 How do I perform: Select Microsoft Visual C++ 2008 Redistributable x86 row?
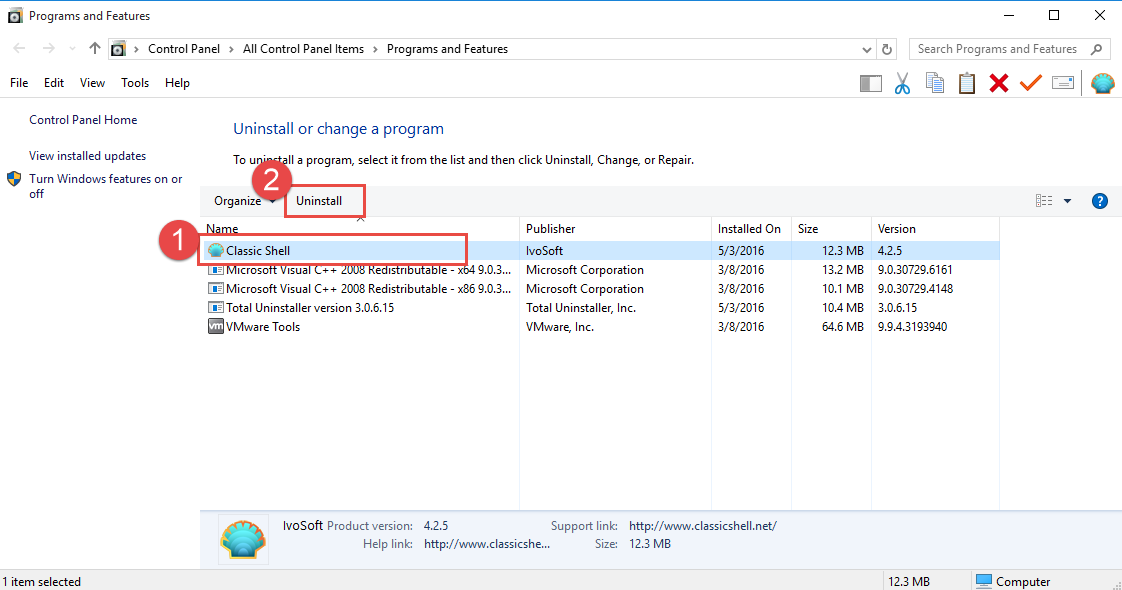pos(600,289)
